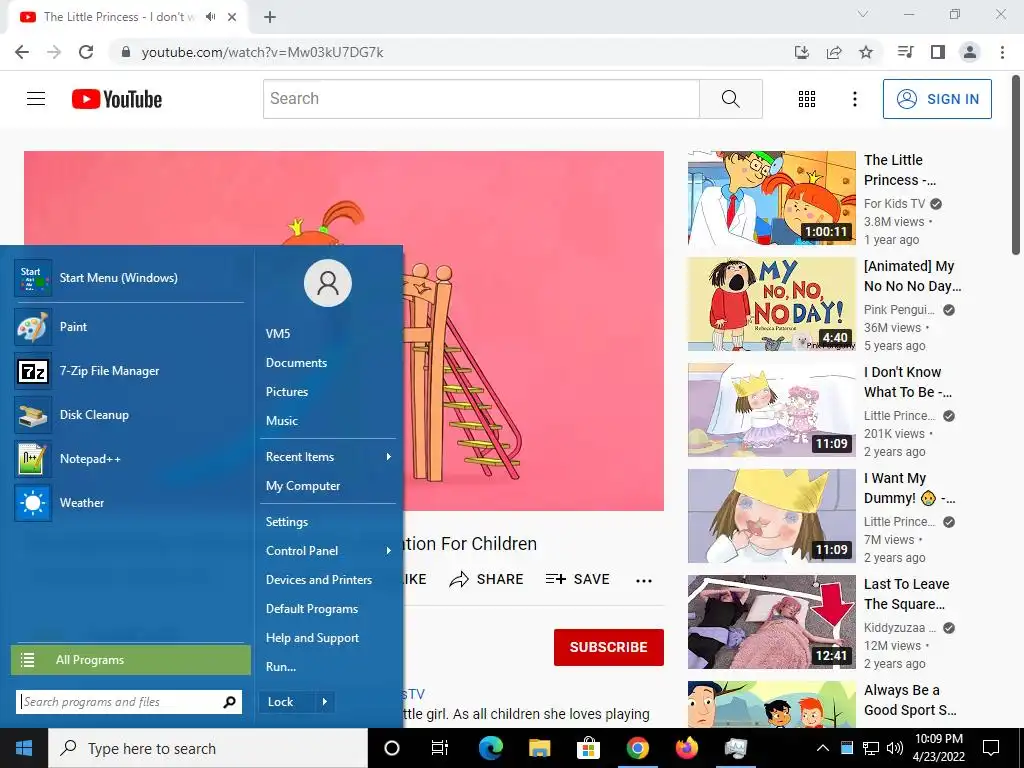Open the Run... dialog
Screen dimensions: 1024x768
pyautogui.click(x=281, y=667)
